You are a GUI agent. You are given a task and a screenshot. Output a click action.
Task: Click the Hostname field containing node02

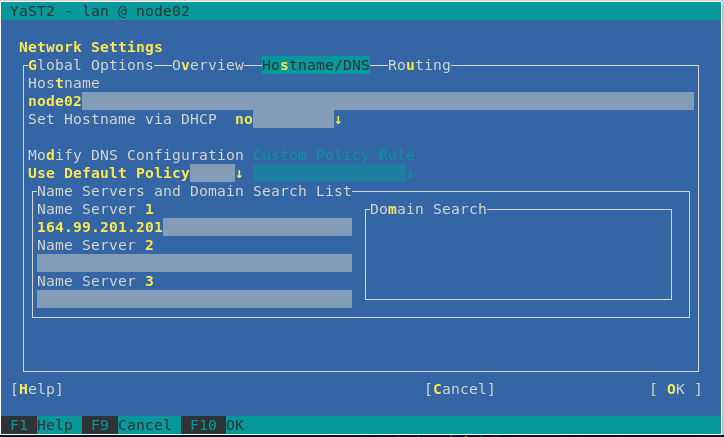361,101
